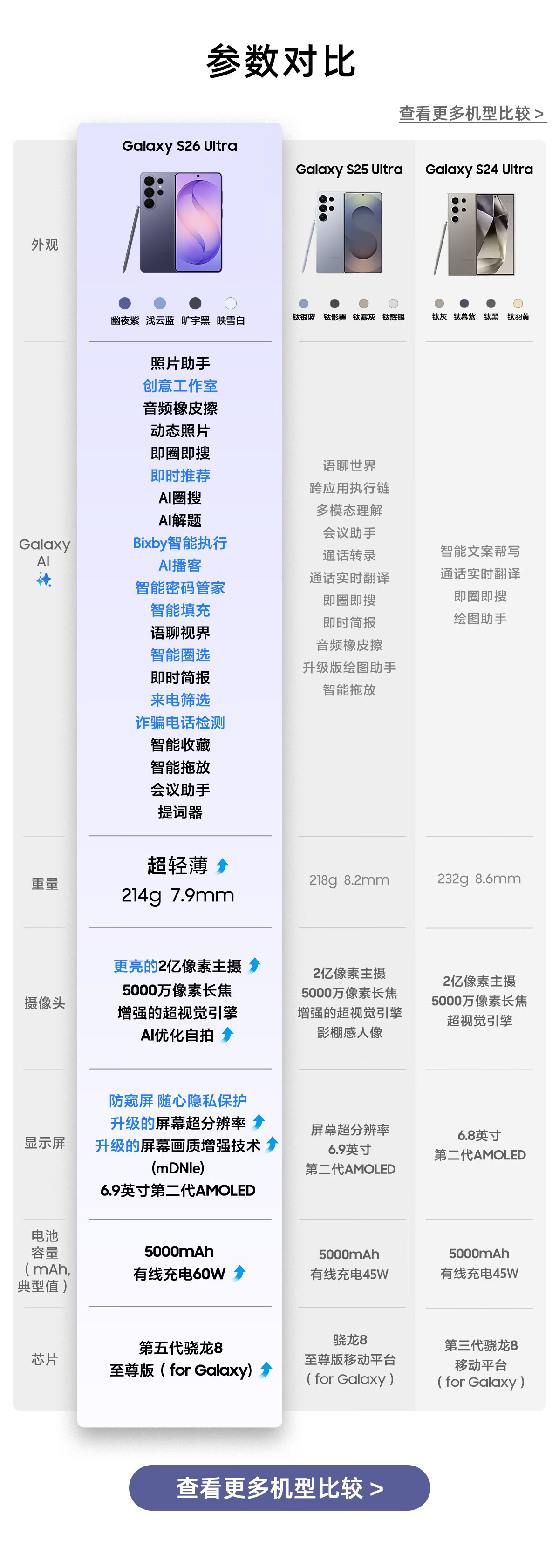Select the 幽夜紫 color swatch for S26 Ultra

pyautogui.click(x=125, y=303)
